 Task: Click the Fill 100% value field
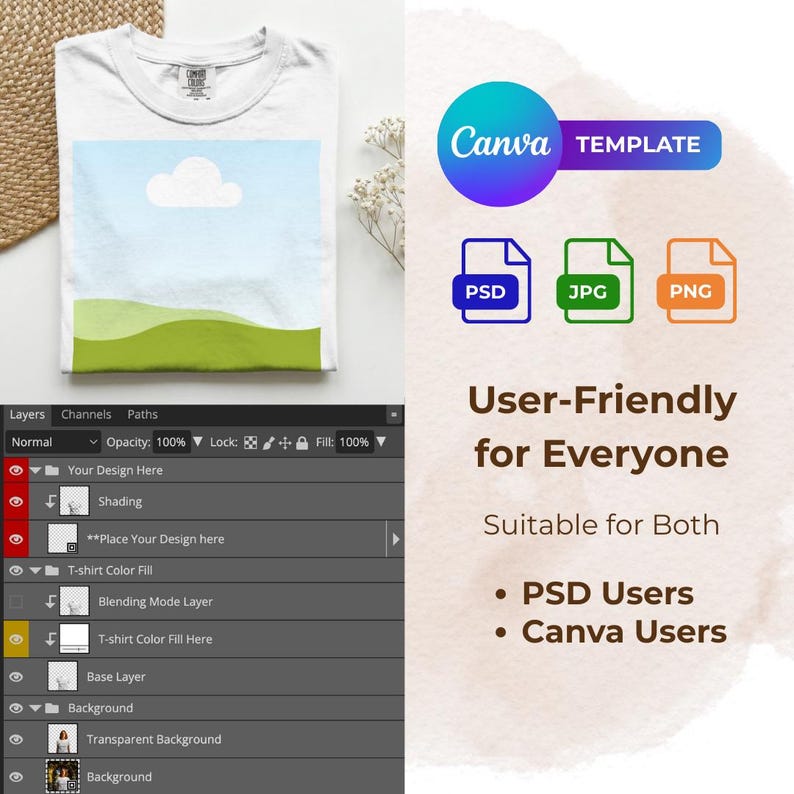click(x=354, y=442)
